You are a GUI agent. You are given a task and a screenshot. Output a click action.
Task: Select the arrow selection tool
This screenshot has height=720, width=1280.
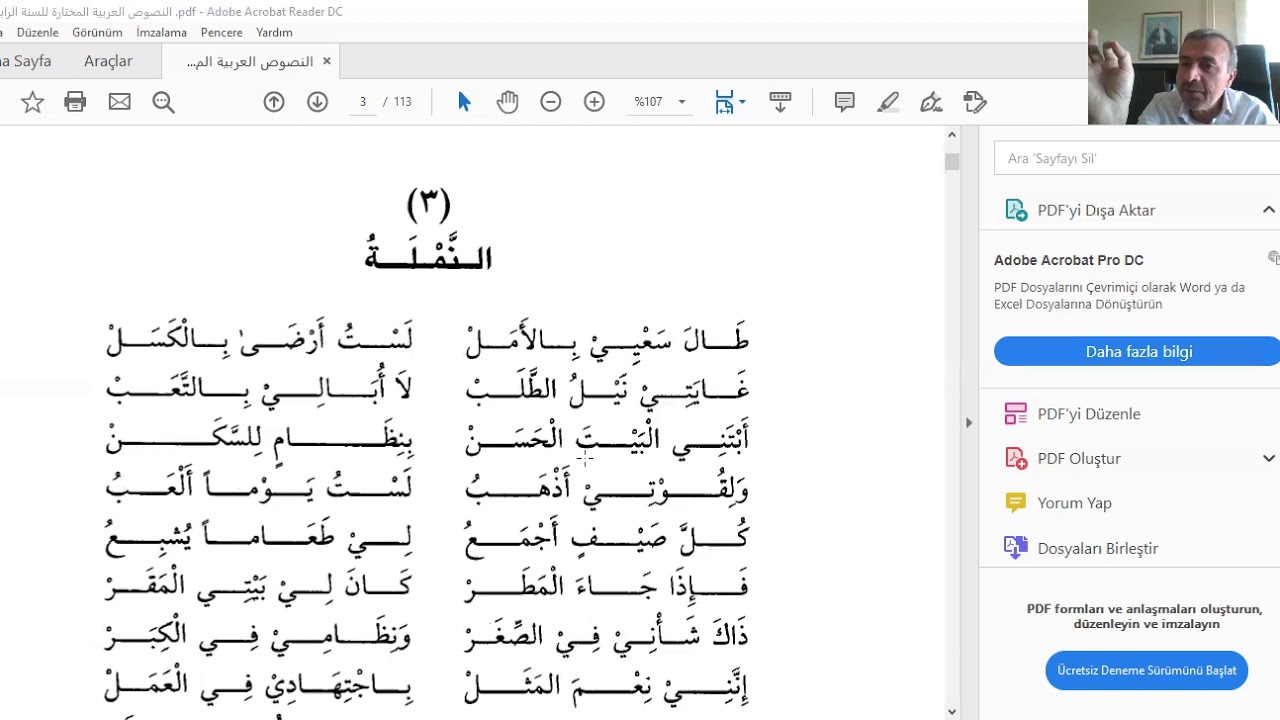click(464, 102)
